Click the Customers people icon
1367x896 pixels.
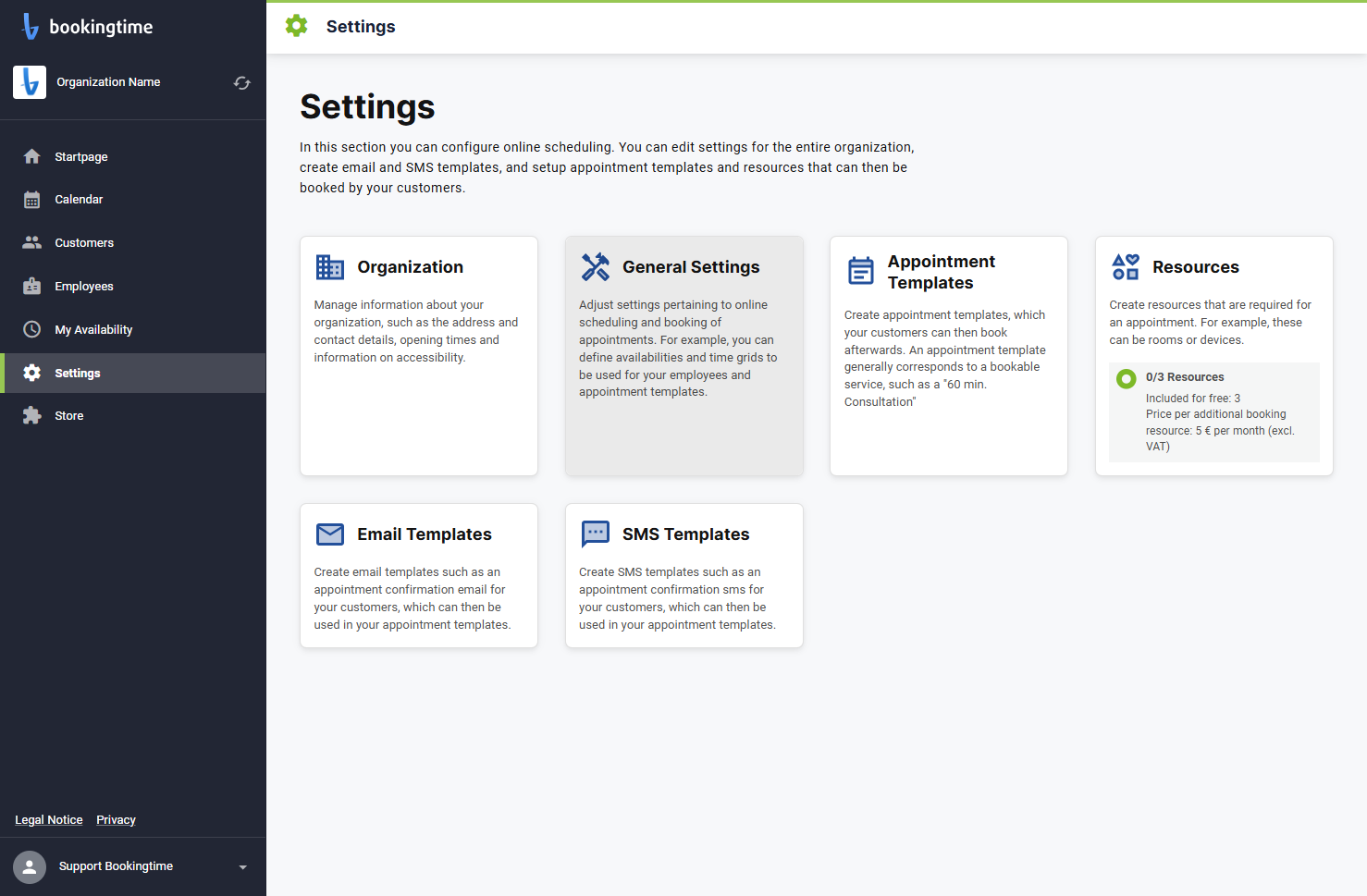click(x=32, y=242)
